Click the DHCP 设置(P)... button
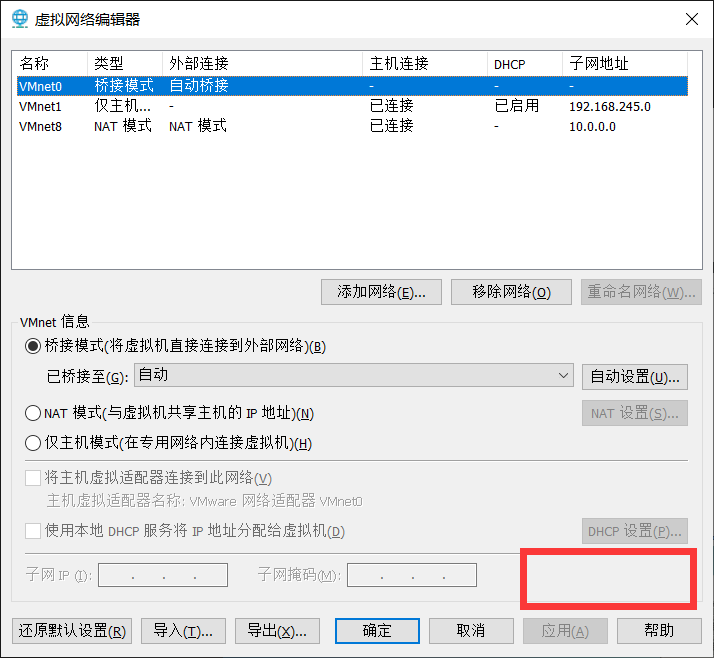Image resolution: width=714 pixels, height=658 pixels. click(635, 531)
